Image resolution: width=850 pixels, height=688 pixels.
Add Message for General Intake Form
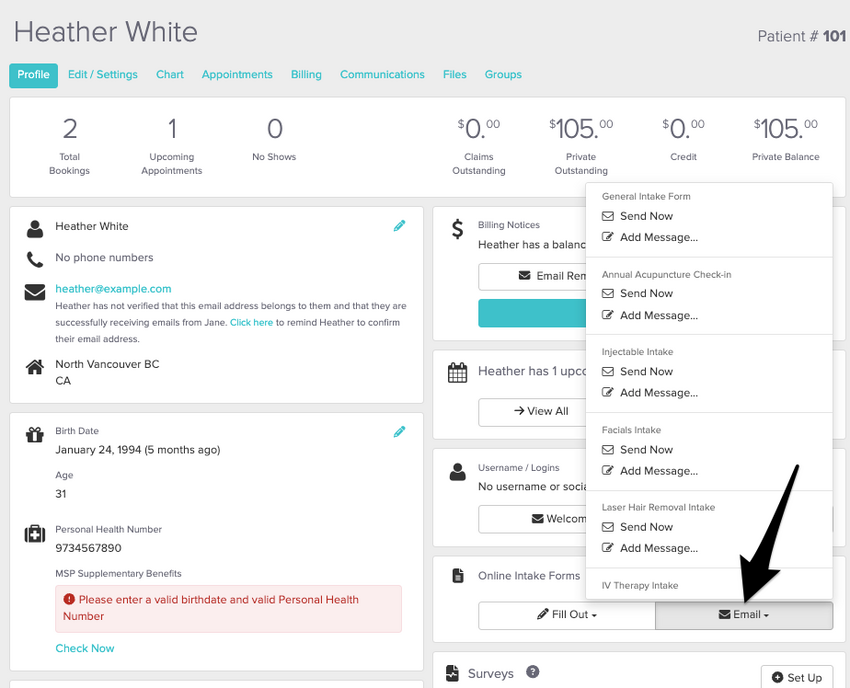pyautogui.click(x=650, y=237)
